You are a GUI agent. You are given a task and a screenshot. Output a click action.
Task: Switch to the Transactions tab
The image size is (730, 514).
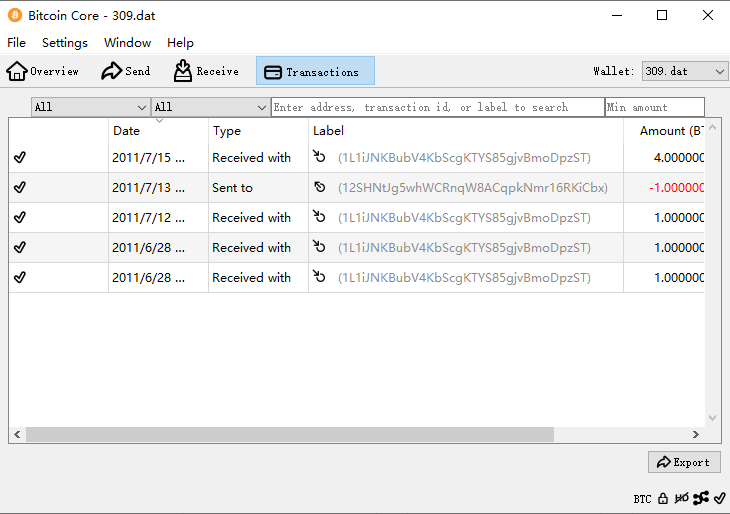[x=315, y=71]
